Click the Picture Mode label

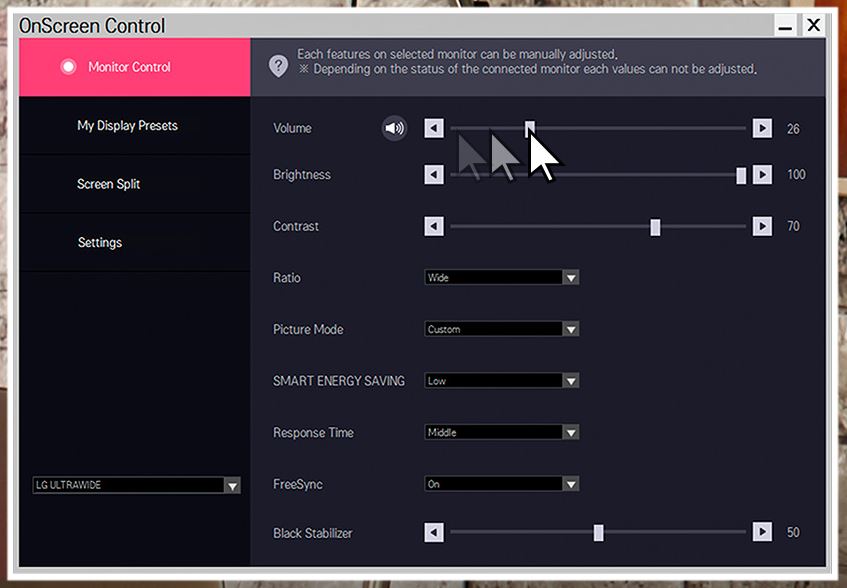308,329
